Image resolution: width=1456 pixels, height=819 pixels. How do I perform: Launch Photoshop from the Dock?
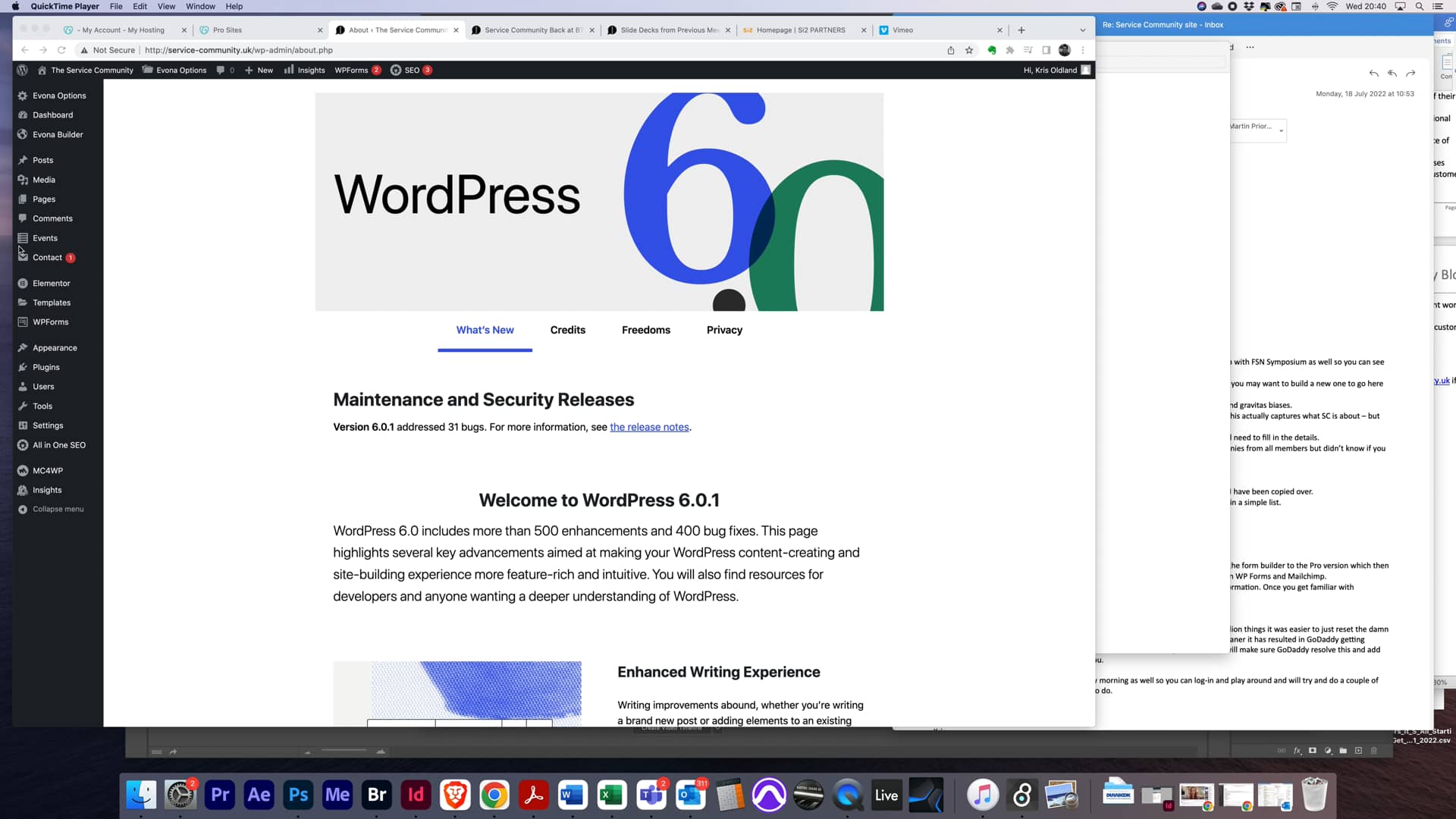pos(297,795)
